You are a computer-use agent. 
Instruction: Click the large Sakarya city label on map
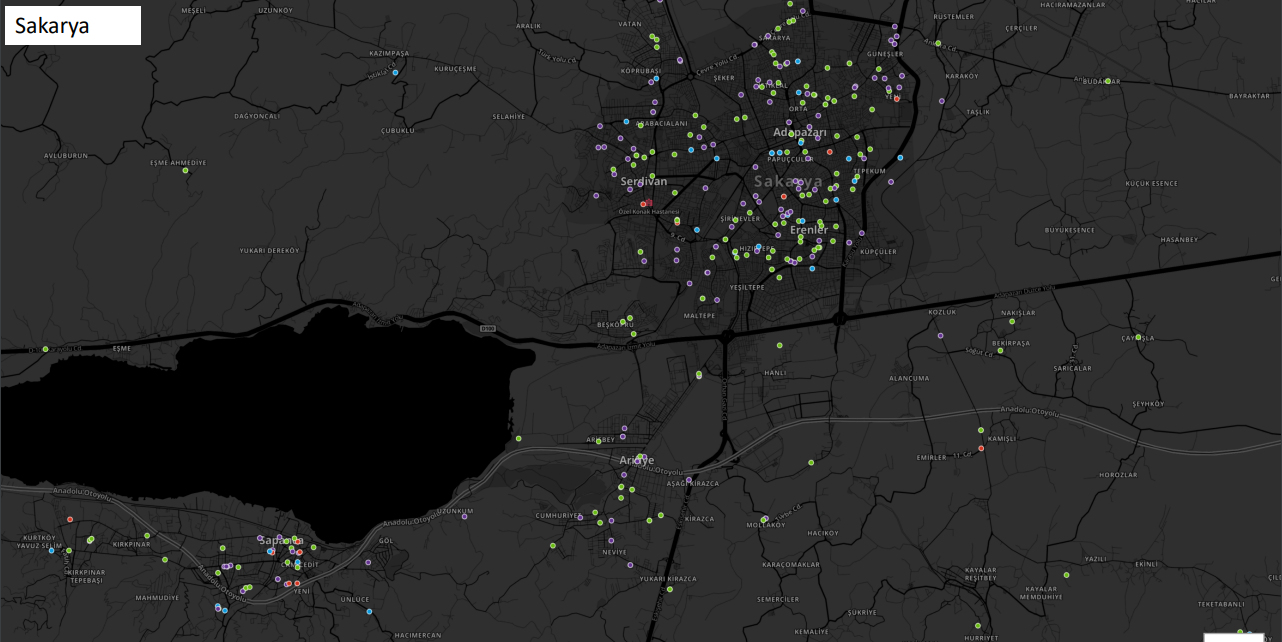point(788,181)
